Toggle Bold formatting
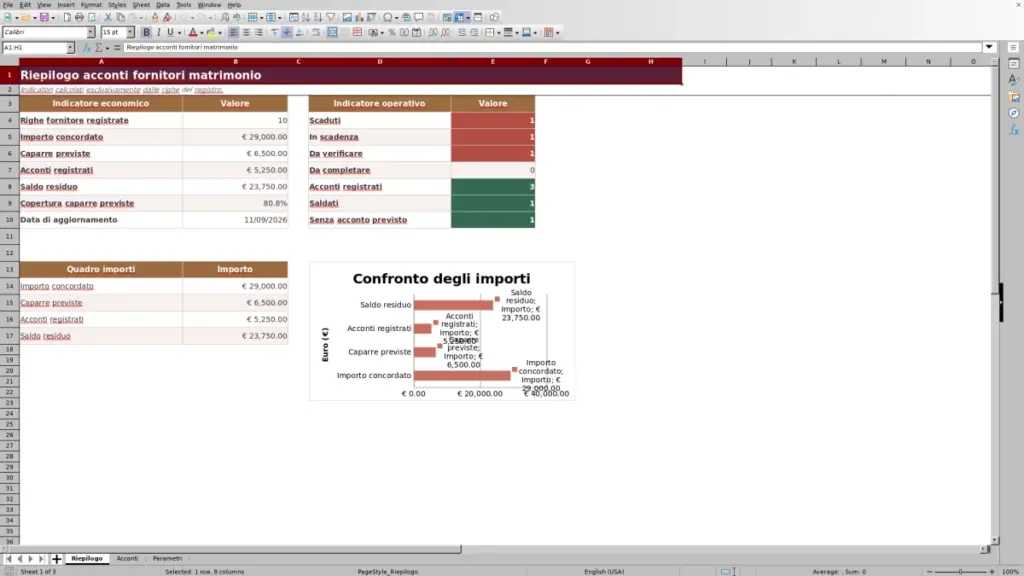Screen dimensions: 1024x576 (146, 32)
